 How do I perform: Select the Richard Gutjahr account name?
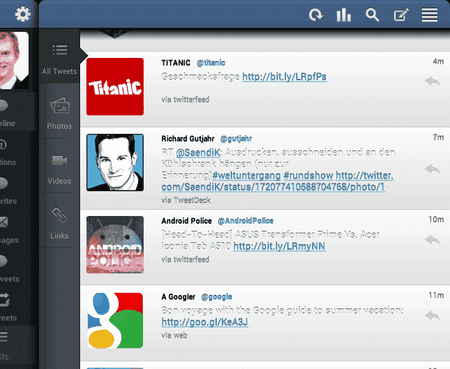point(188,139)
